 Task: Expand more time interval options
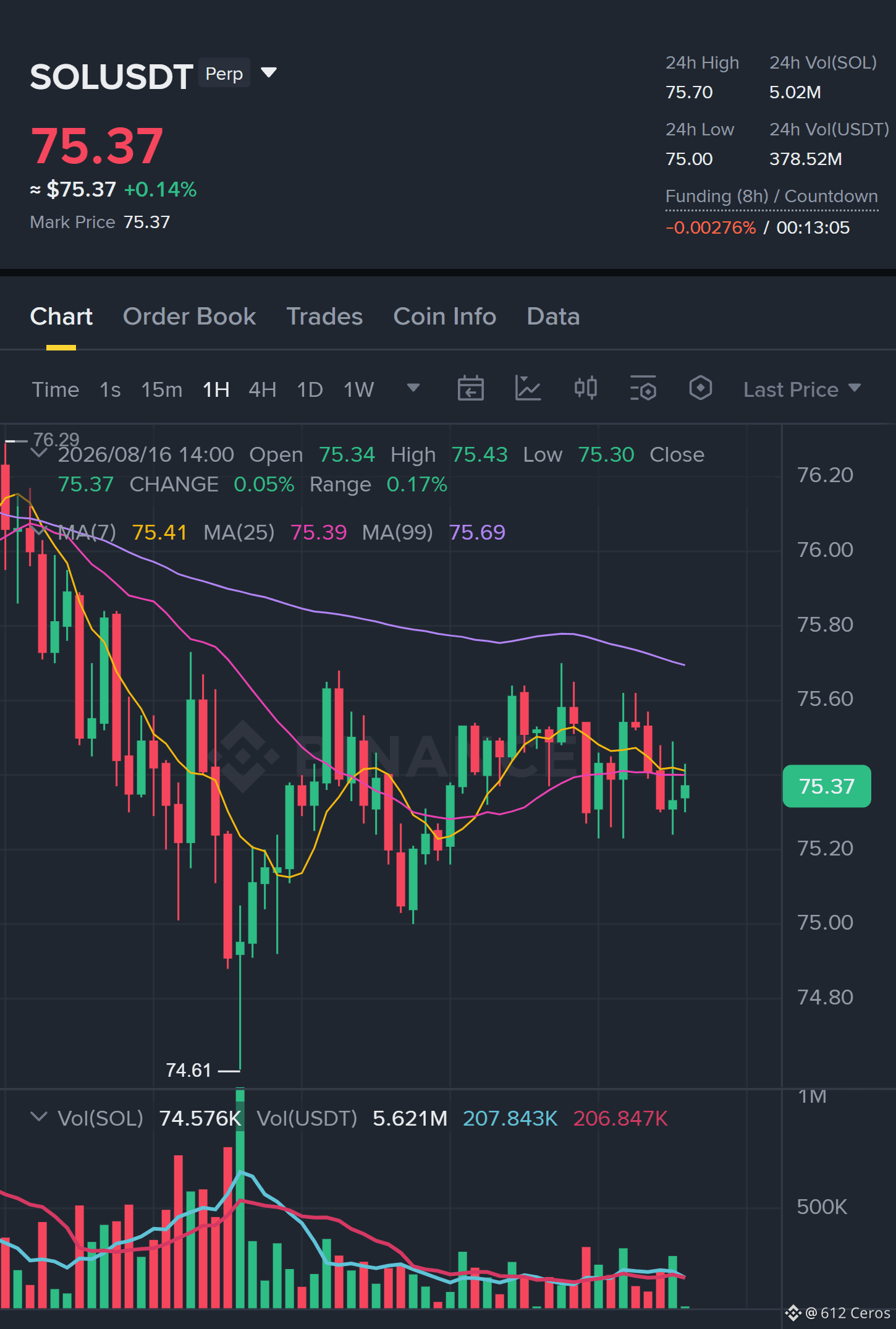pos(413,388)
